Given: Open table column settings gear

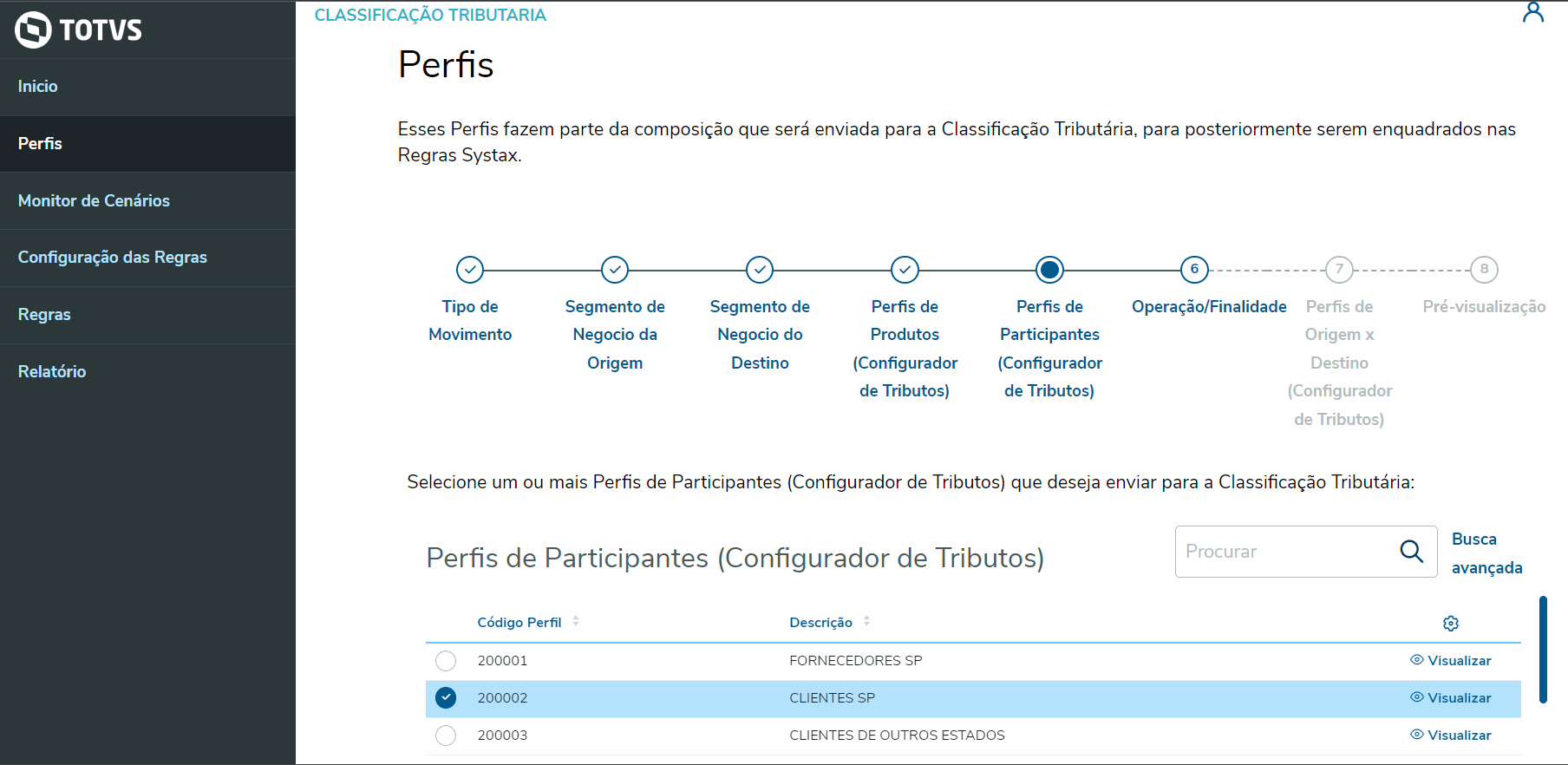Looking at the screenshot, I should (x=1451, y=624).
